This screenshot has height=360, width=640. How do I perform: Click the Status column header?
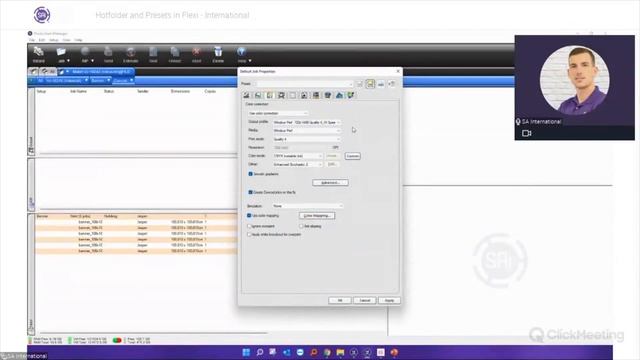[x=109, y=91]
